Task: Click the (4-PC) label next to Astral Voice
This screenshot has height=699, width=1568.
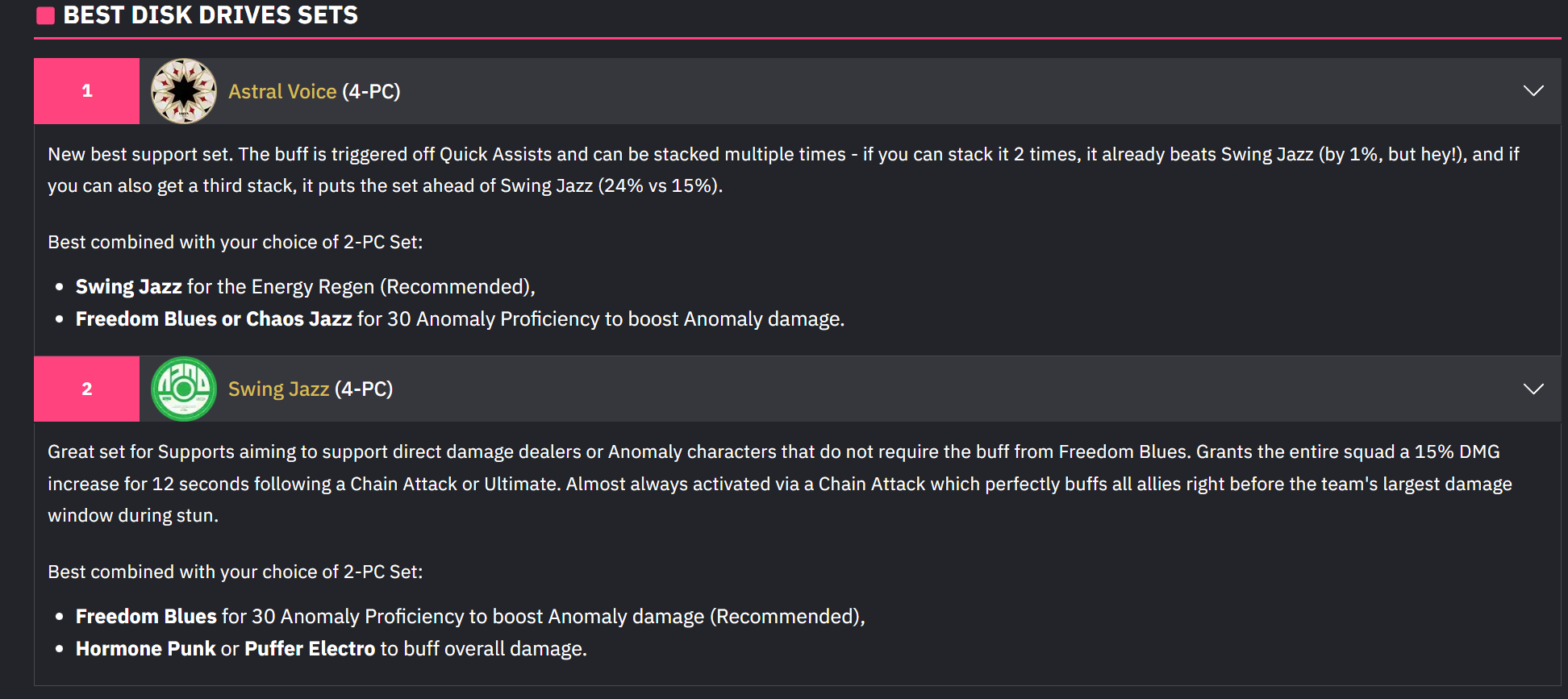Action: click(371, 91)
